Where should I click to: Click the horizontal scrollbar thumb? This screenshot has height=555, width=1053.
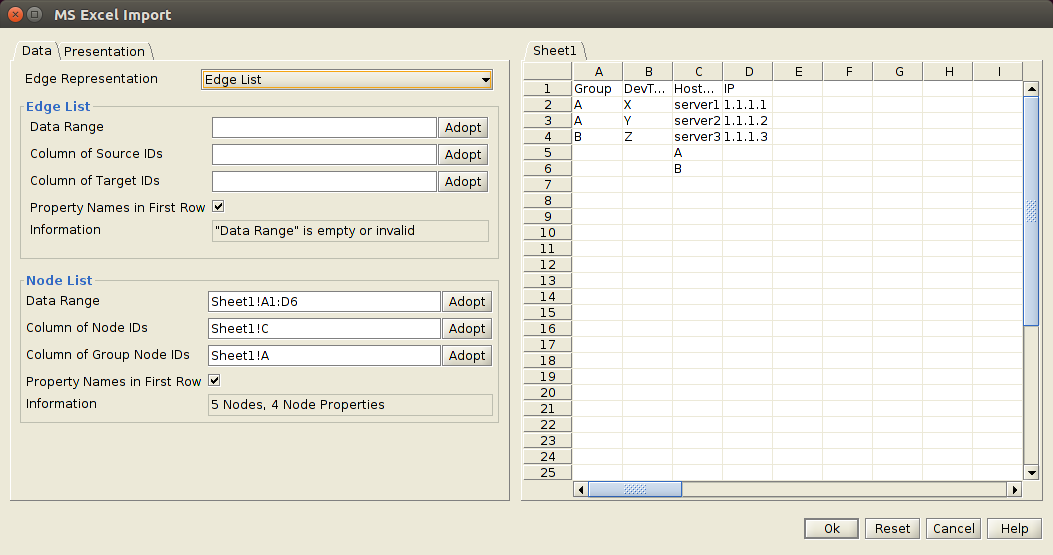pyautogui.click(x=635, y=490)
